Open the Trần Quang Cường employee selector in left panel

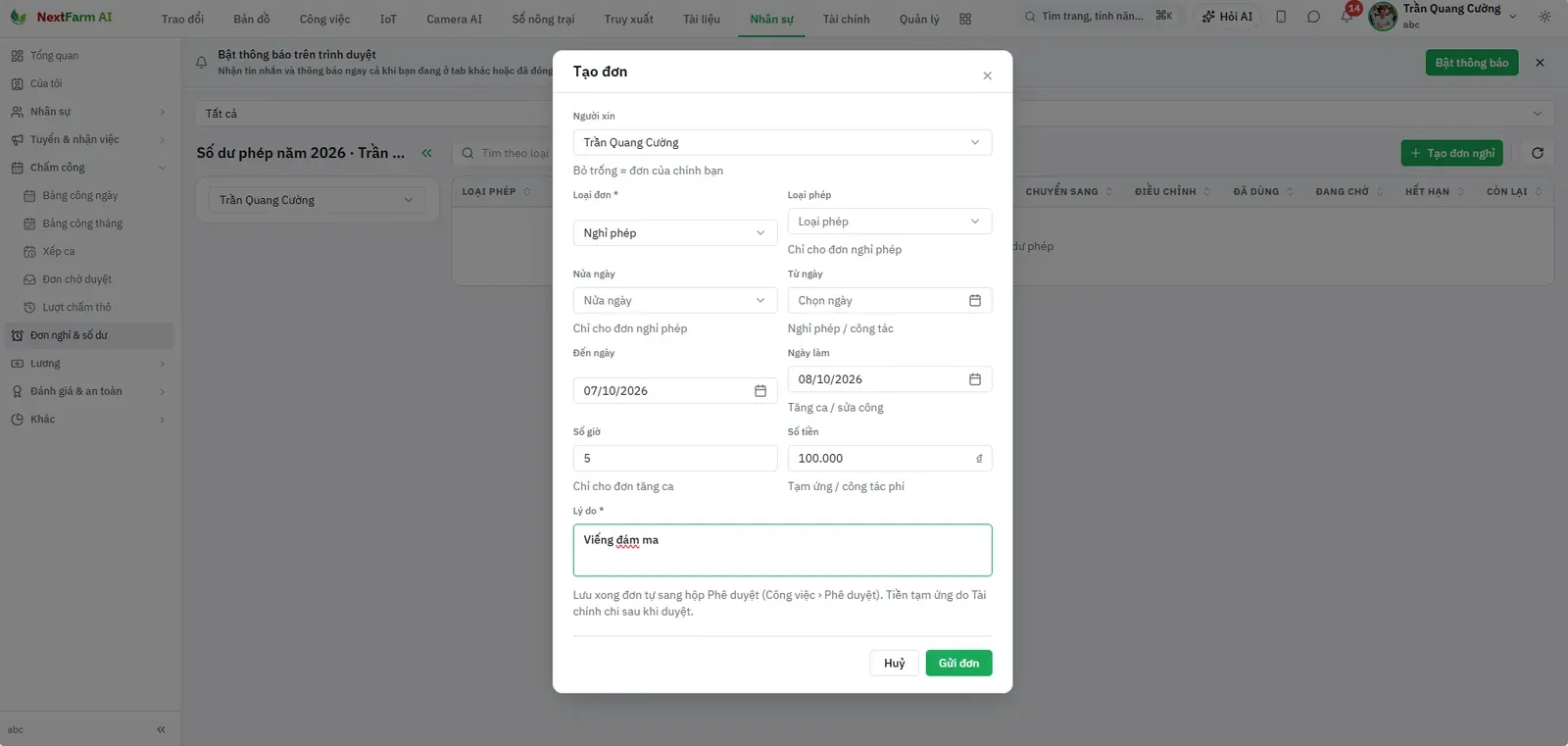(317, 200)
